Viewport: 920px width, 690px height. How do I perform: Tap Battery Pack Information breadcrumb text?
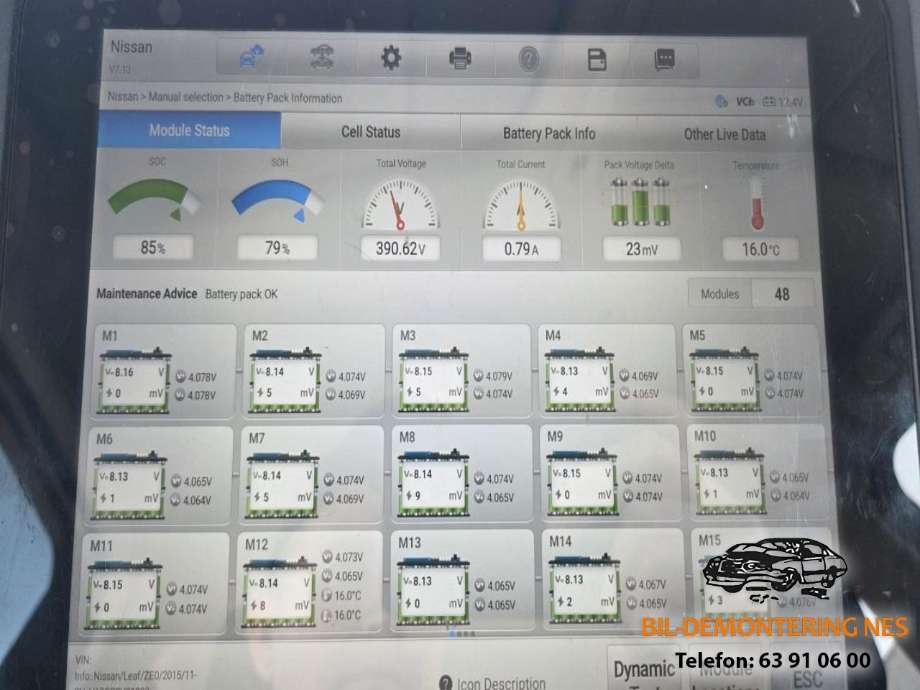click(x=288, y=98)
